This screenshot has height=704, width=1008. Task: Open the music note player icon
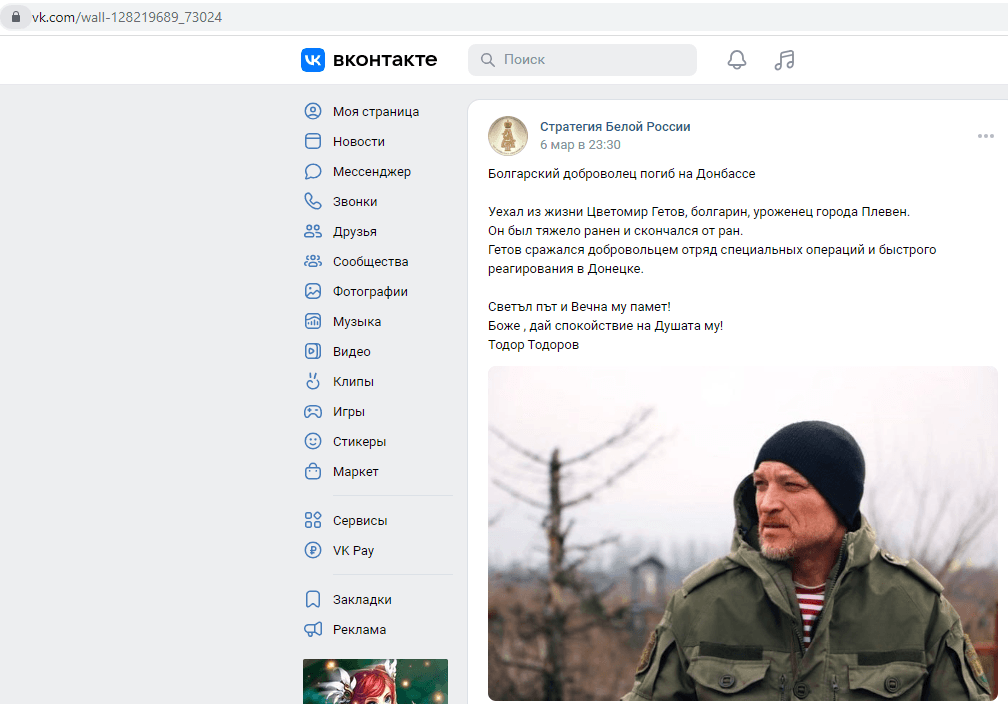784,60
